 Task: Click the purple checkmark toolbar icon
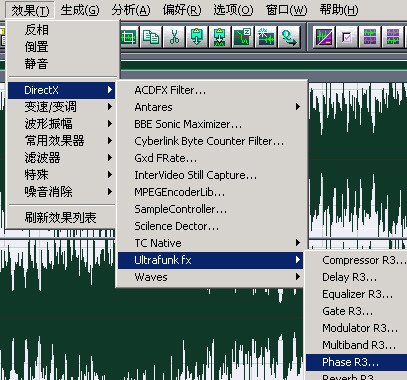pyautogui.click(x=347, y=37)
